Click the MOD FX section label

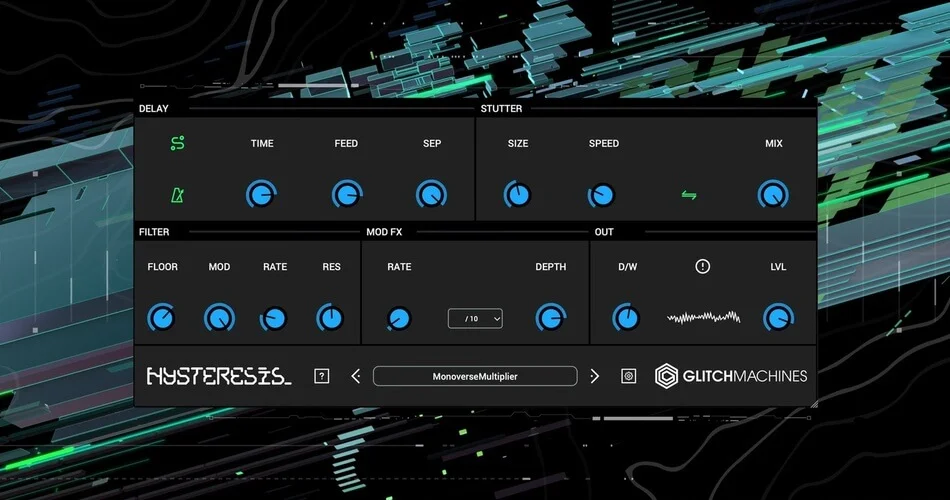click(384, 232)
